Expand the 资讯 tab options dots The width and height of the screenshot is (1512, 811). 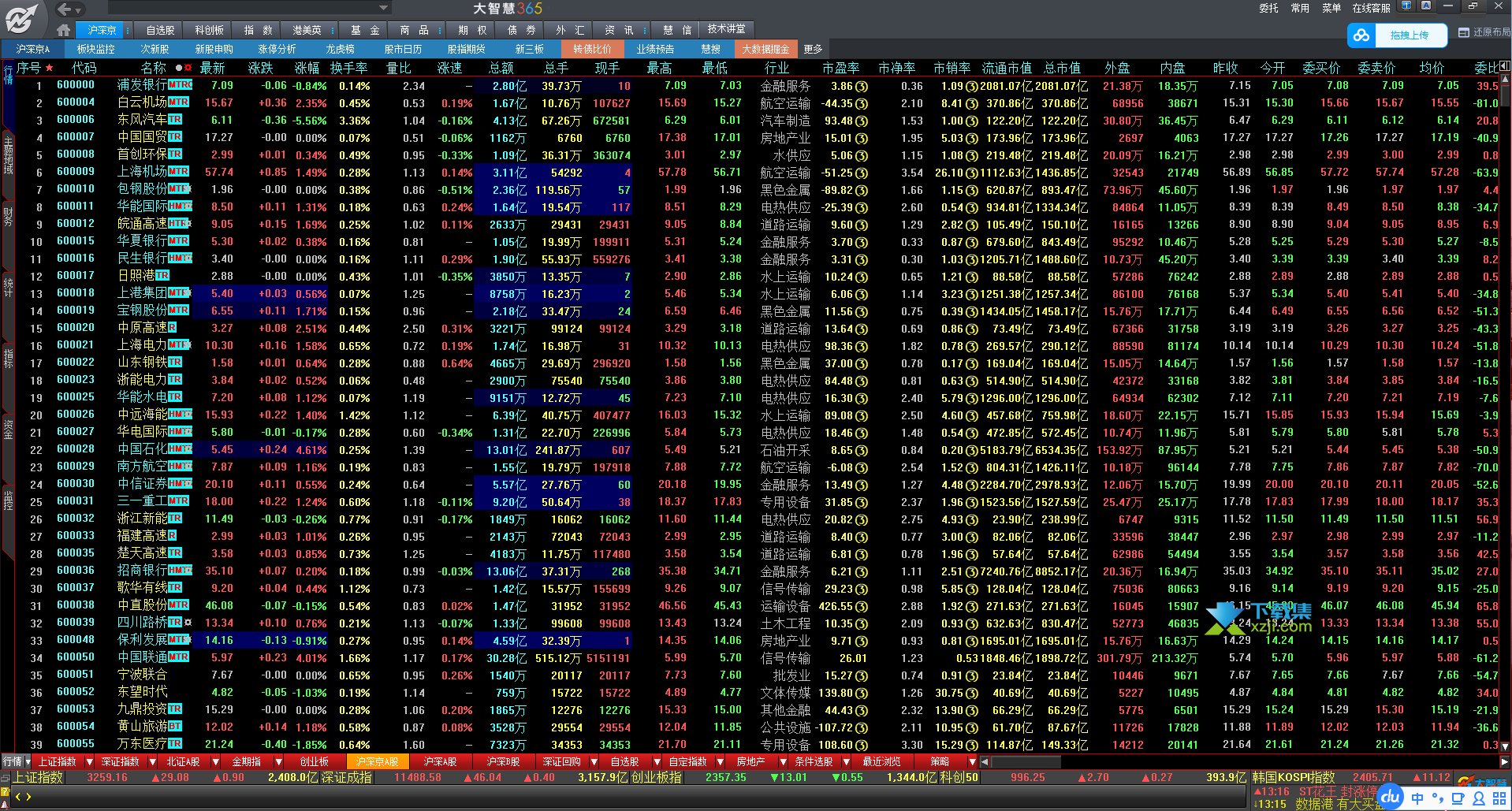[x=645, y=30]
